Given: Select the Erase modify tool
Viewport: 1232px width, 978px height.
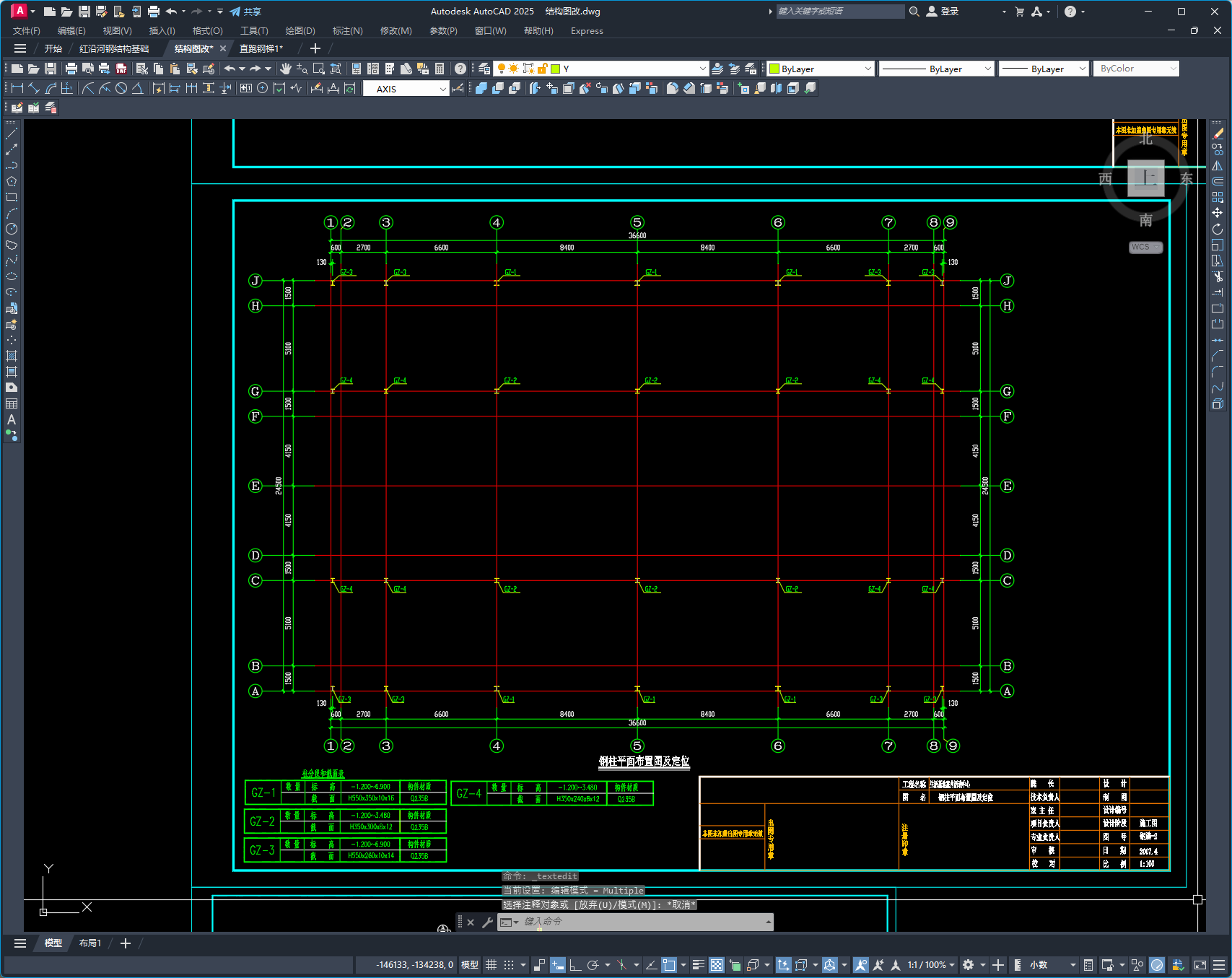Looking at the screenshot, I should pyautogui.click(x=1218, y=134).
